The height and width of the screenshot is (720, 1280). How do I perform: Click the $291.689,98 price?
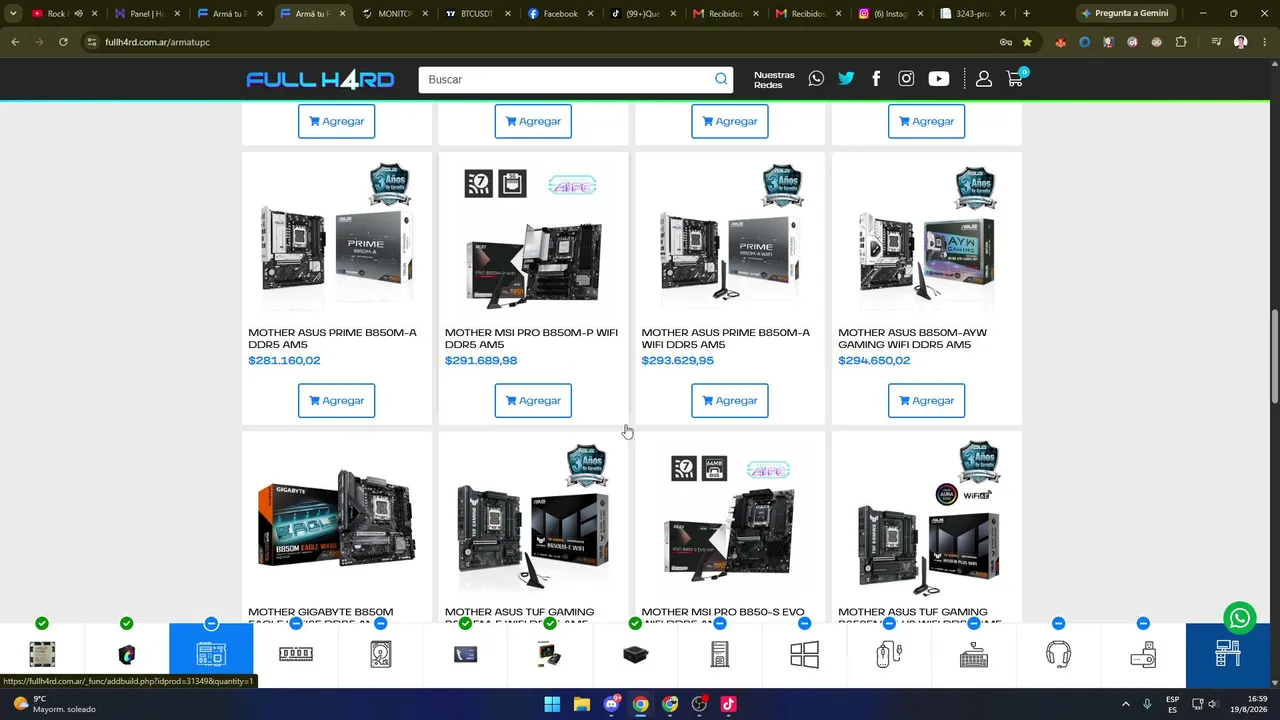click(481, 361)
